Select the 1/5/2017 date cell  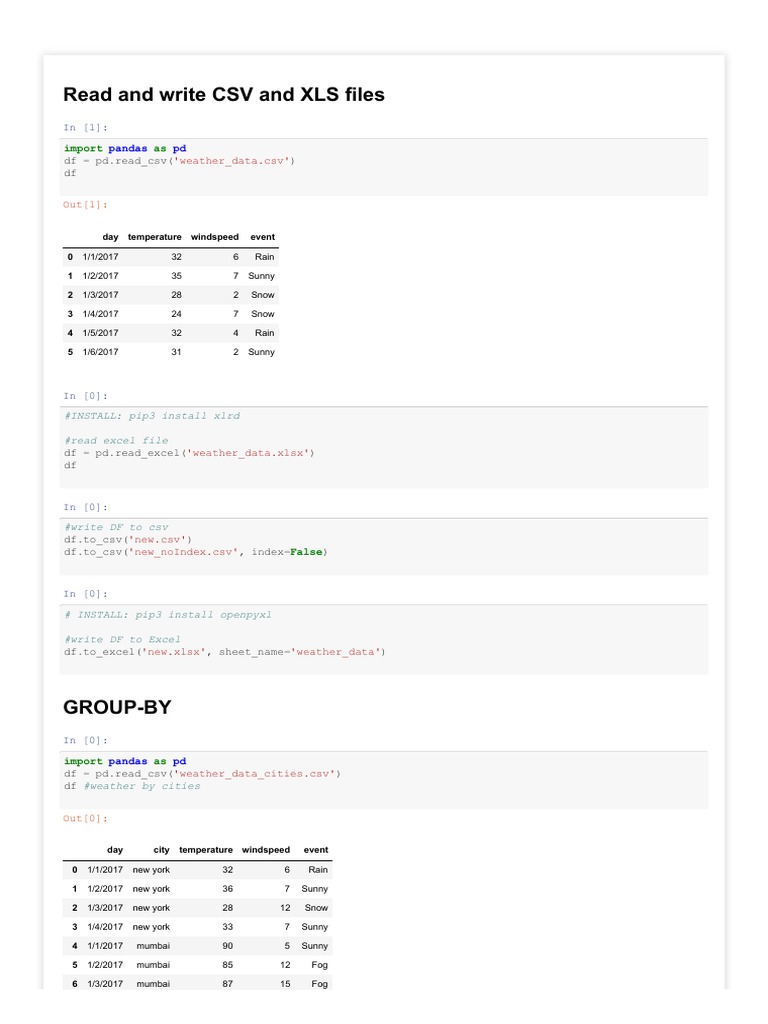[100, 333]
